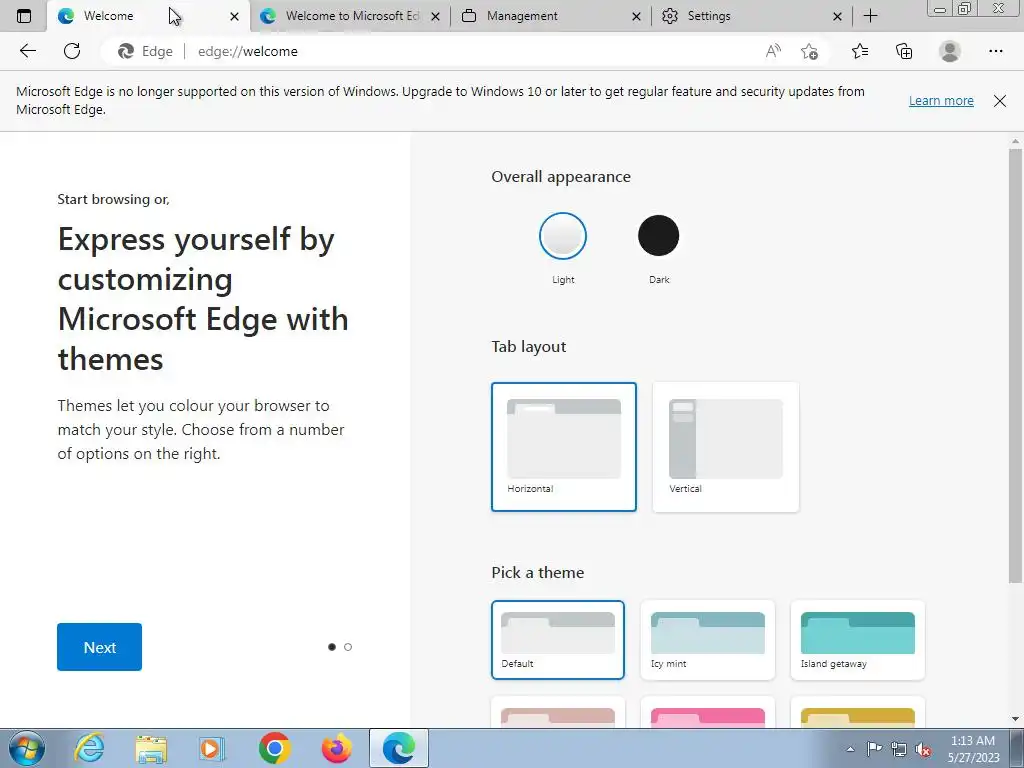1024x768 pixels.
Task: Click the muted volume tray icon
Action: 923,750
